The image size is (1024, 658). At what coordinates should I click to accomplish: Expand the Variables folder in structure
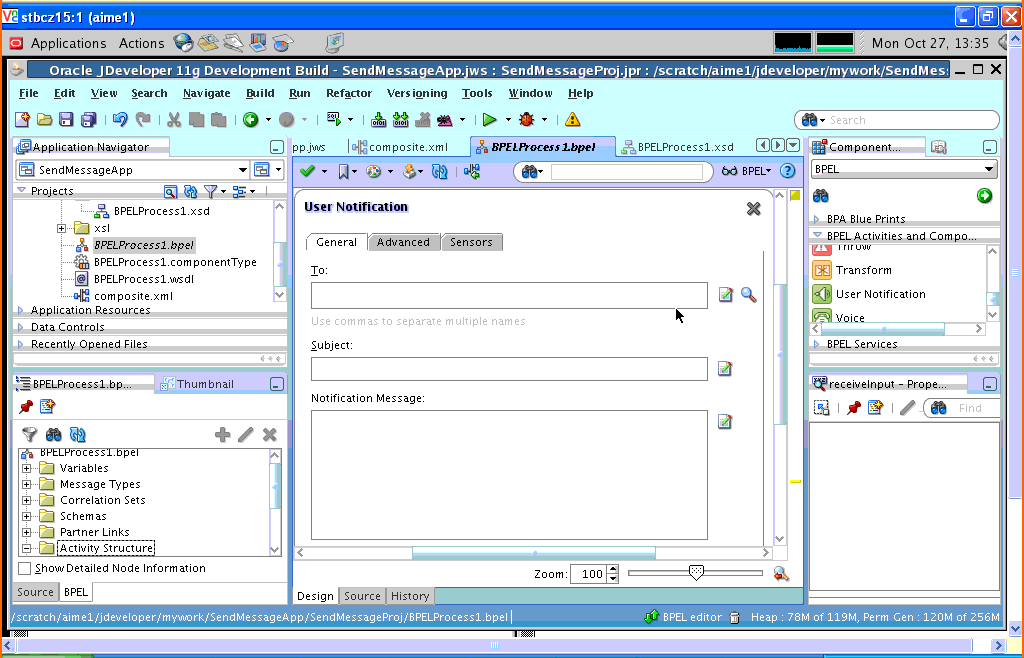point(26,468)
